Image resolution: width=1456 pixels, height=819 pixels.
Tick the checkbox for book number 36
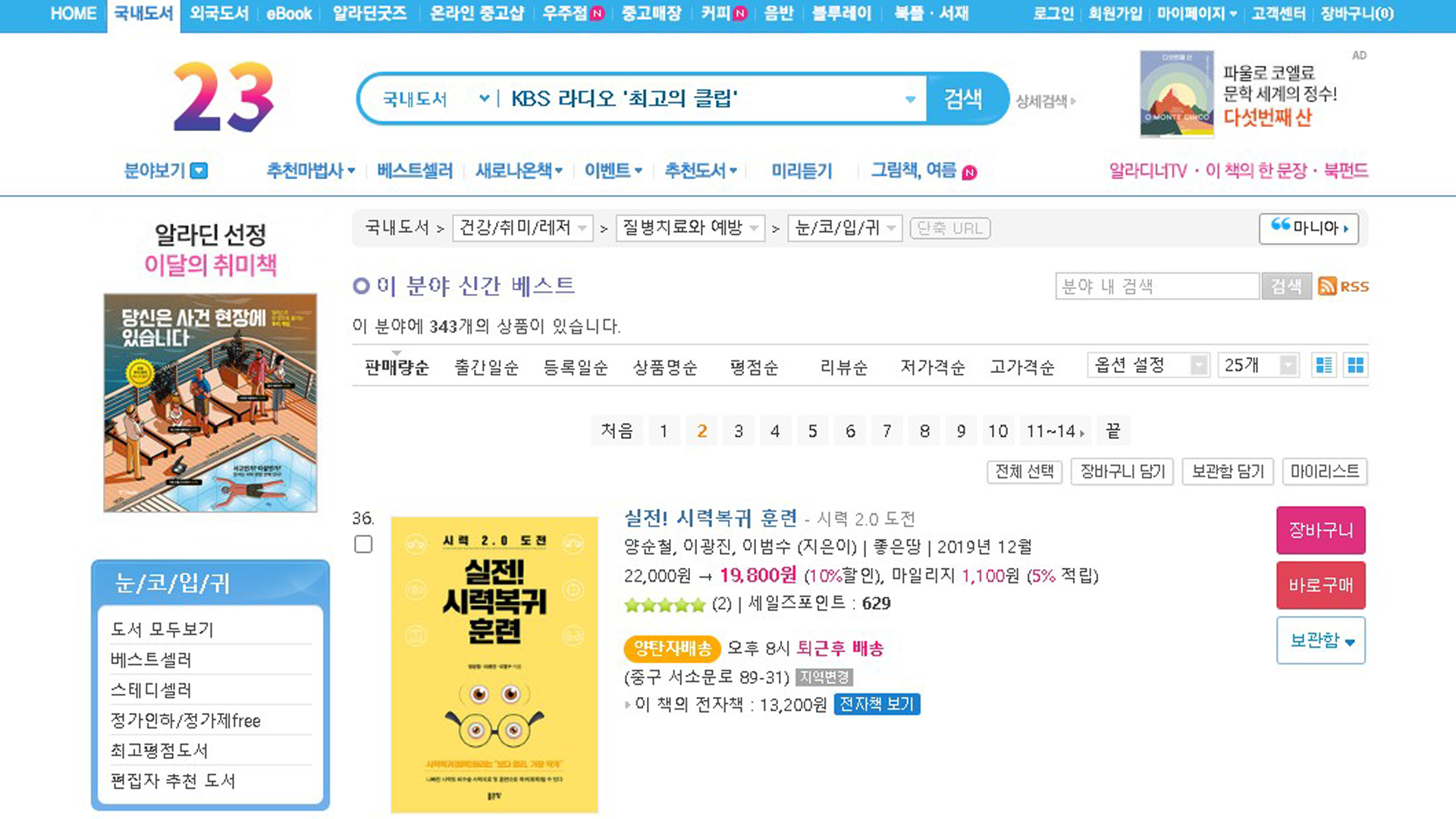click(363, 544)
